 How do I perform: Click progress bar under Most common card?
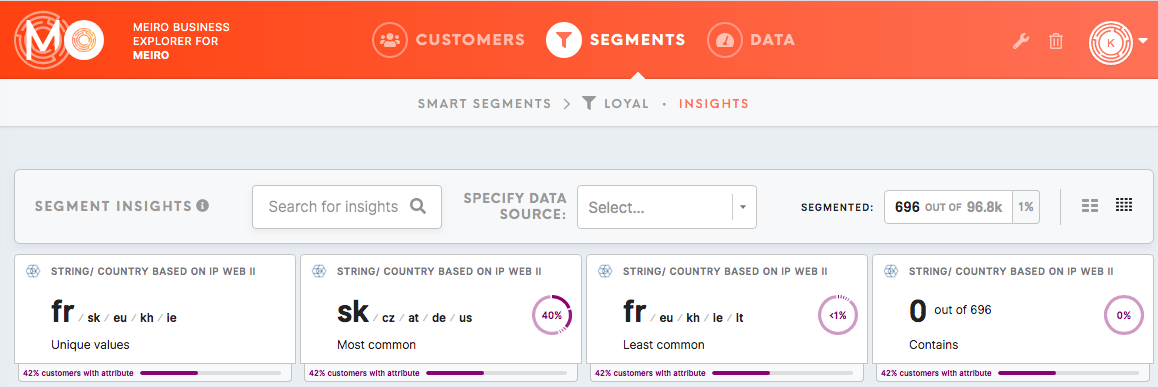pos(496,373)
